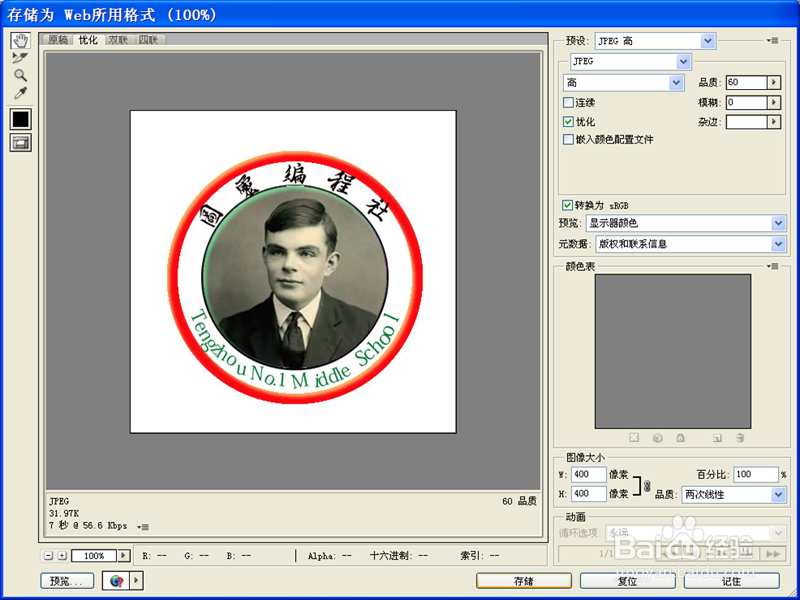Click the 60 品质 info text
The width and height of the screenshot is (800, 600).
(x=519, y=502)
